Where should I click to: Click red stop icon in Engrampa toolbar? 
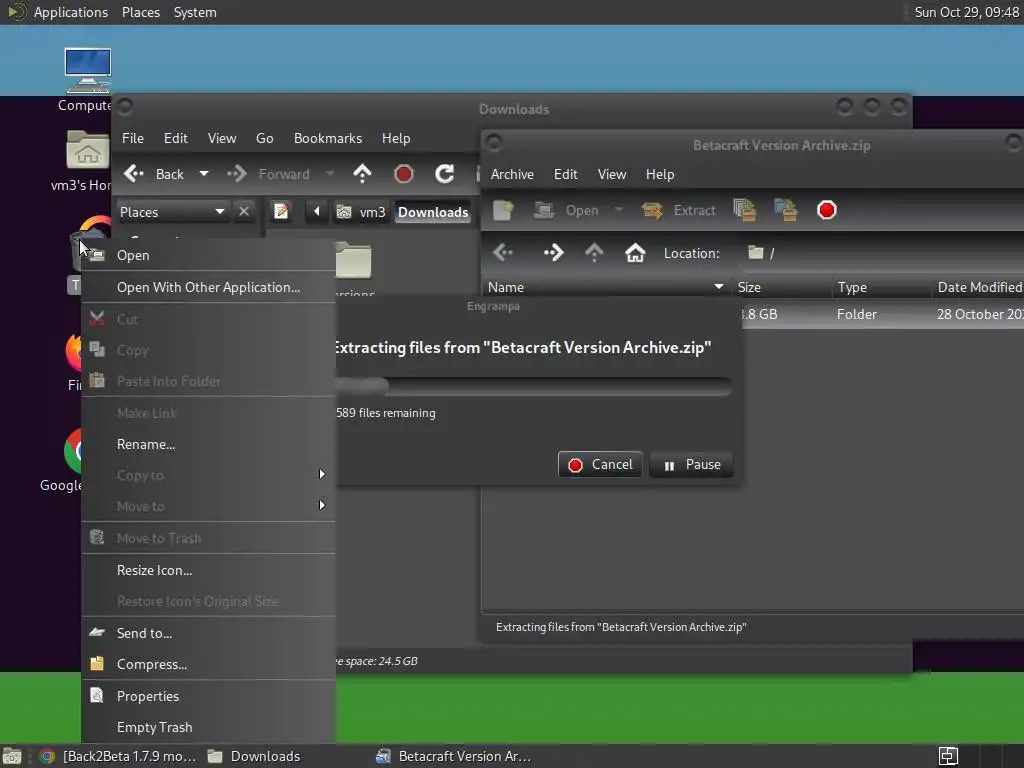[827, 210]
